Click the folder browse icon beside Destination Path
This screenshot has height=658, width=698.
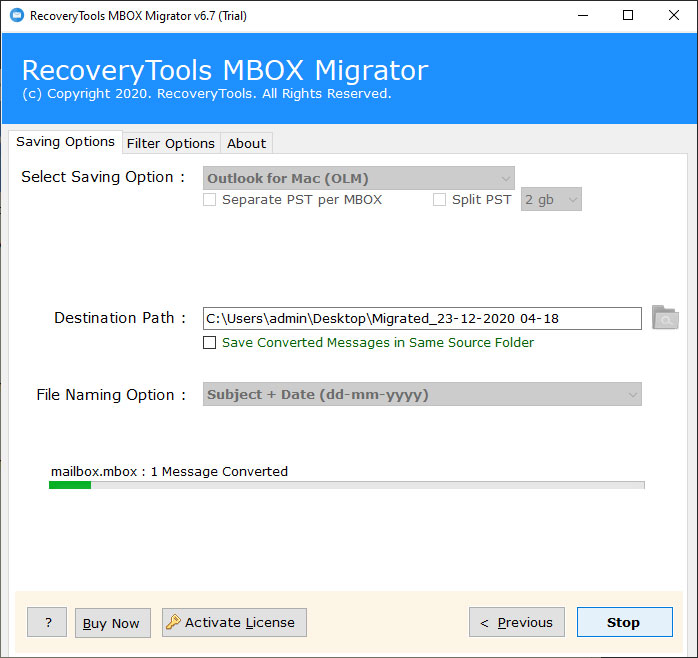[x=665, y=318]
